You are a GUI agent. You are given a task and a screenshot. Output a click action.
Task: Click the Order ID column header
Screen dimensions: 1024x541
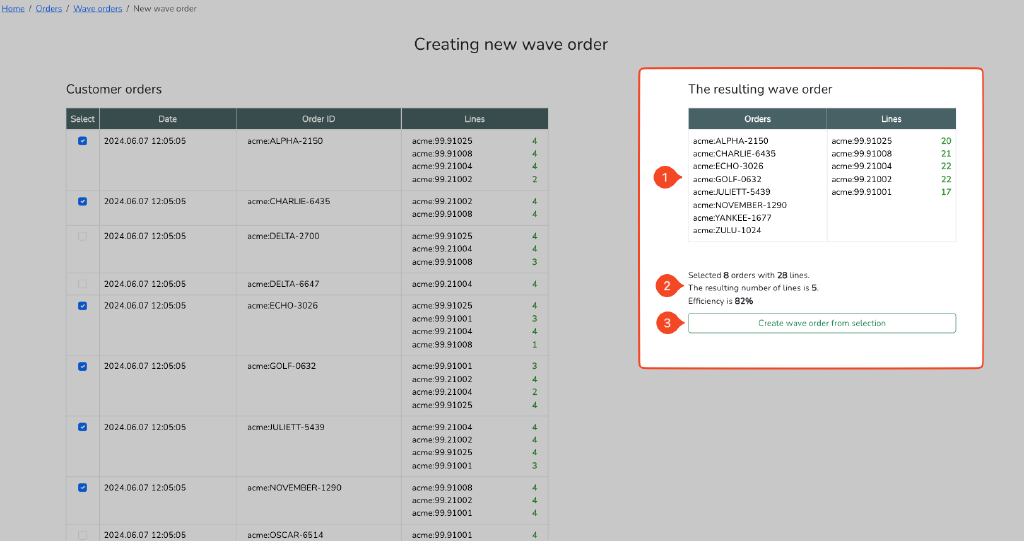[x=318, y=119]
